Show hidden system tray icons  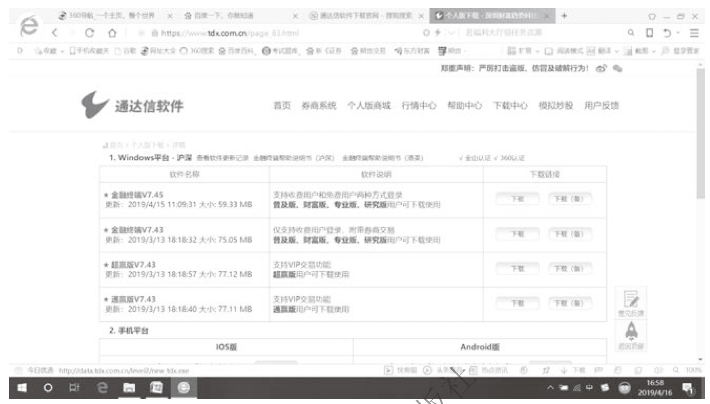(550, 388)
